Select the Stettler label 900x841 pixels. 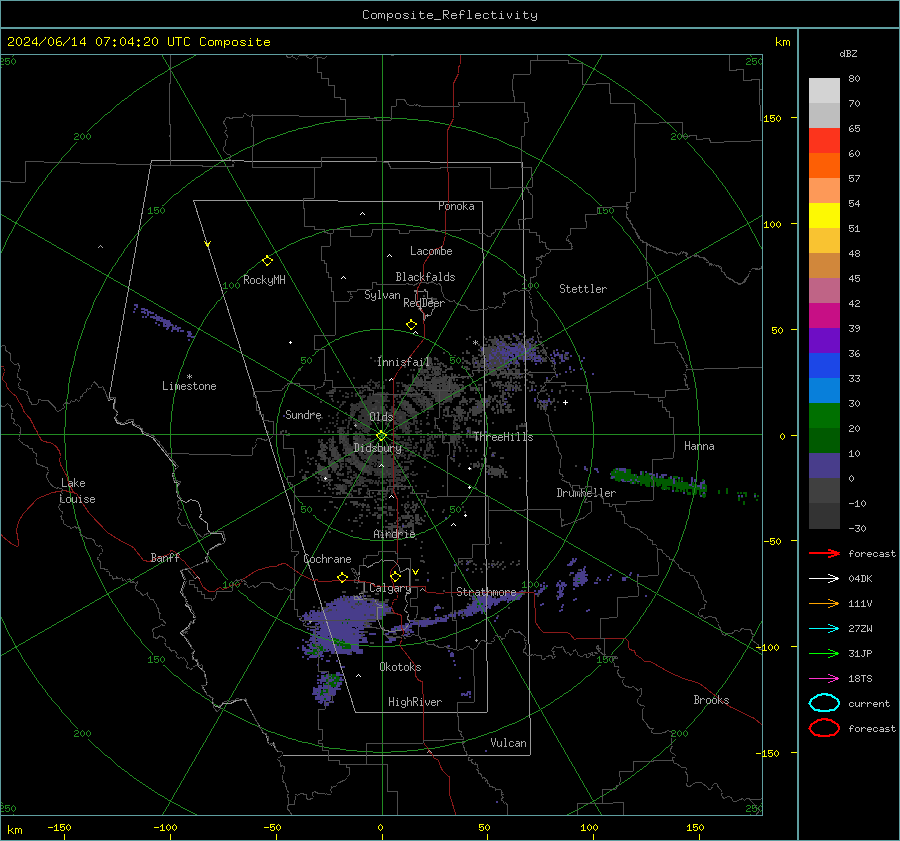[x=583, y=289]
